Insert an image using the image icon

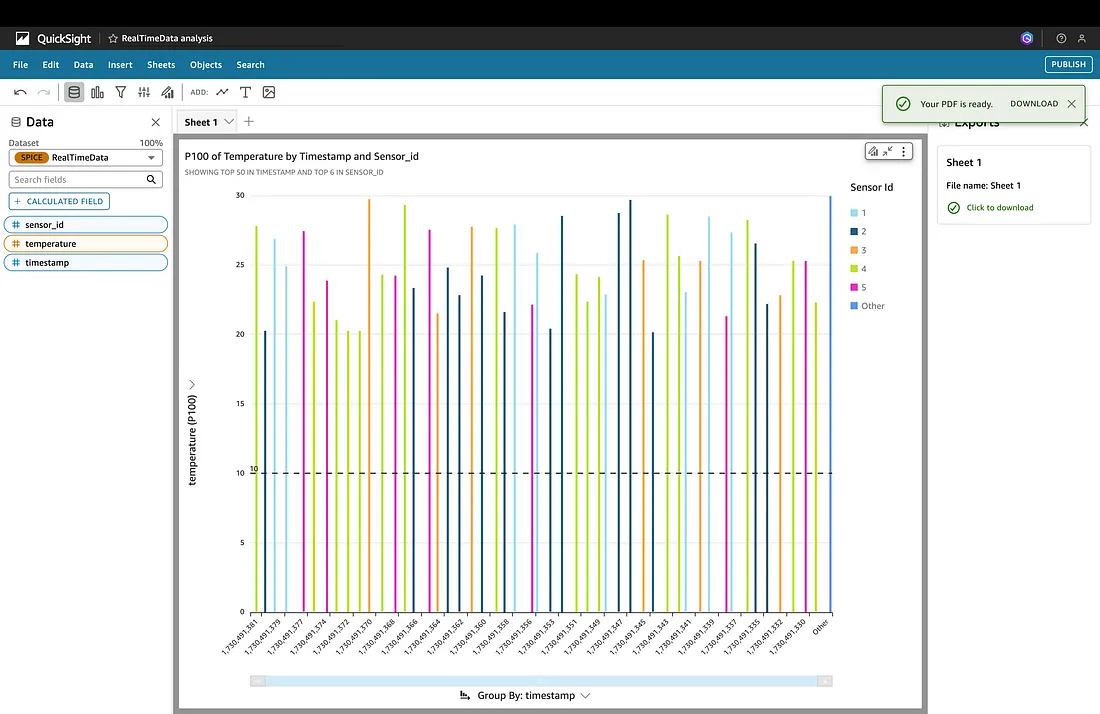click(268, 92)
